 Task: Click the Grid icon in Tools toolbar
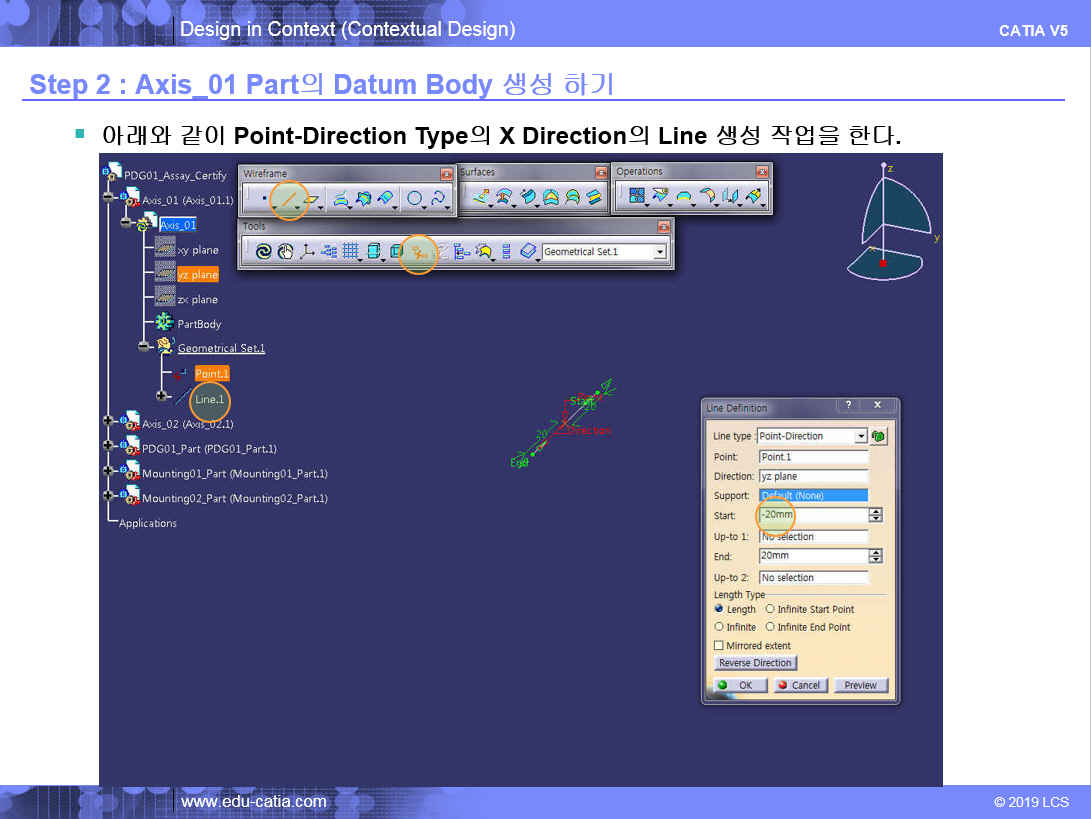pos(351,252)
